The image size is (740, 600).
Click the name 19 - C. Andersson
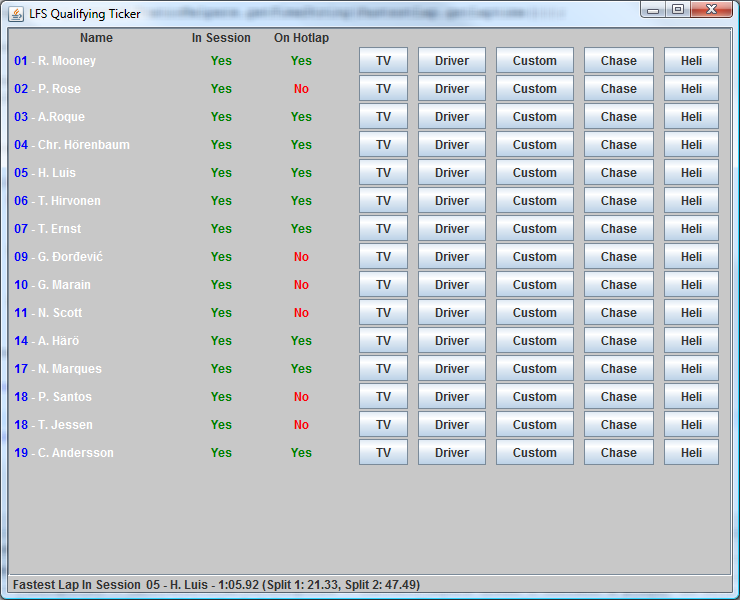(64, 452)
